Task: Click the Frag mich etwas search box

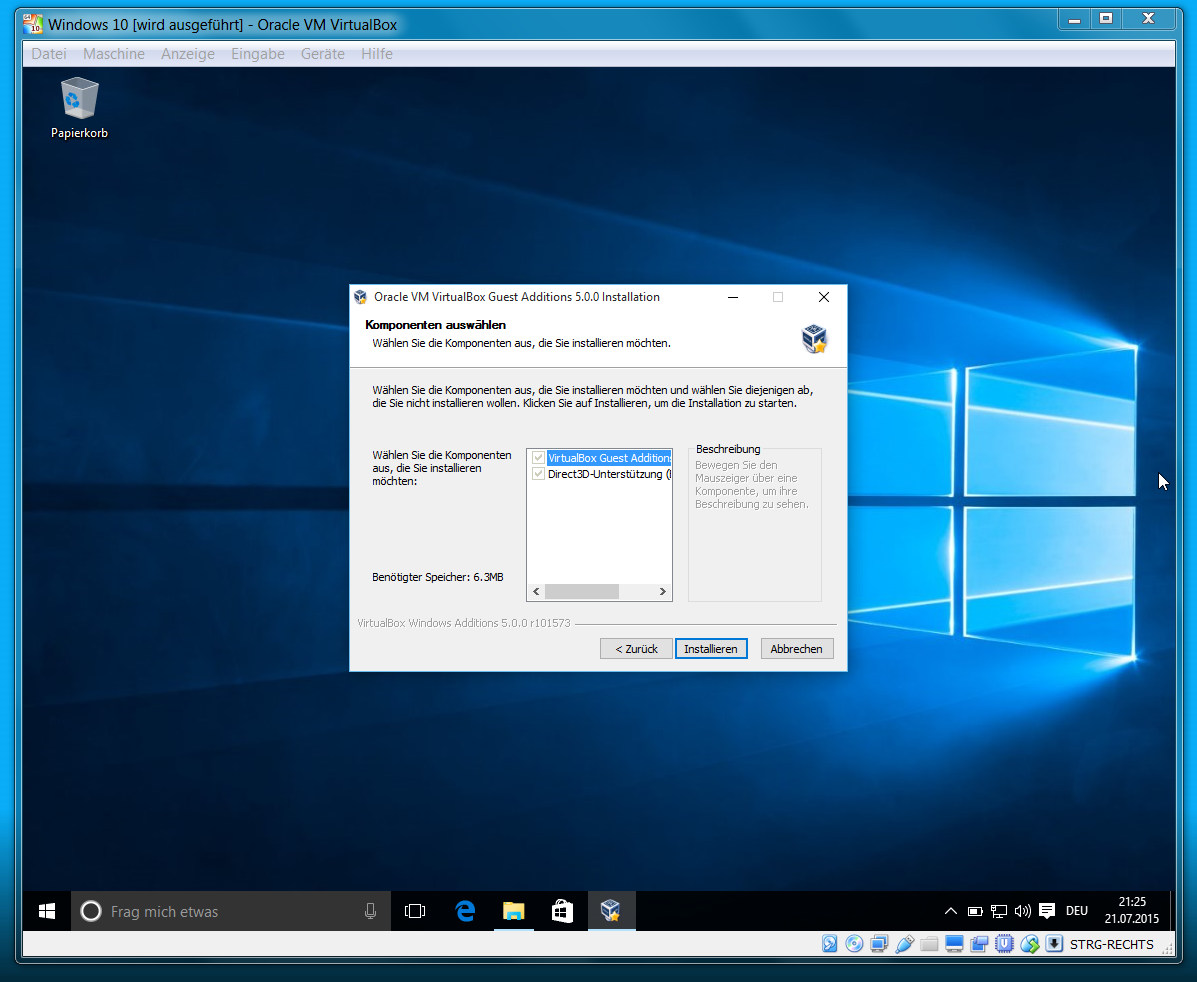Action: (x=231, y=911)
